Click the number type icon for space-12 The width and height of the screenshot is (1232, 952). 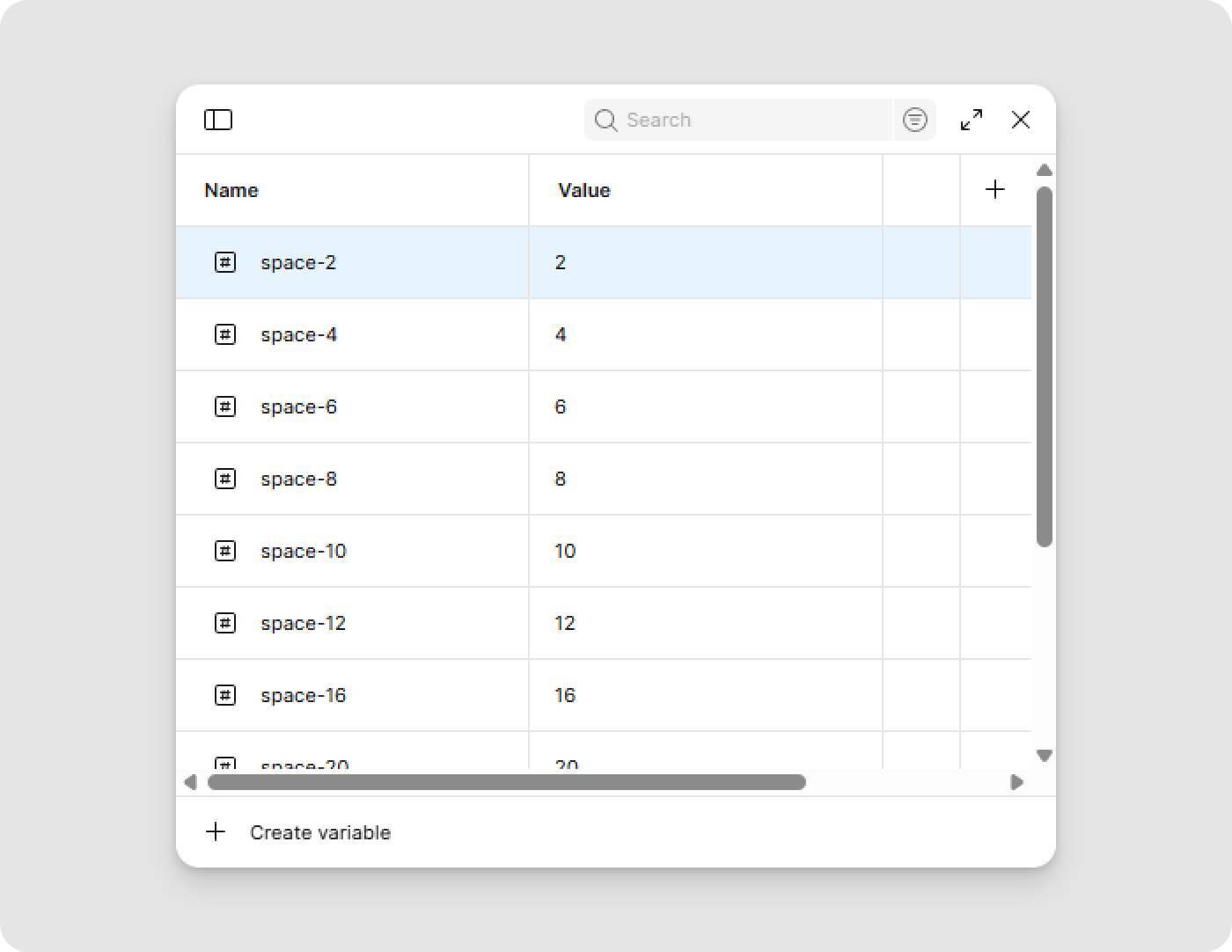225,623
